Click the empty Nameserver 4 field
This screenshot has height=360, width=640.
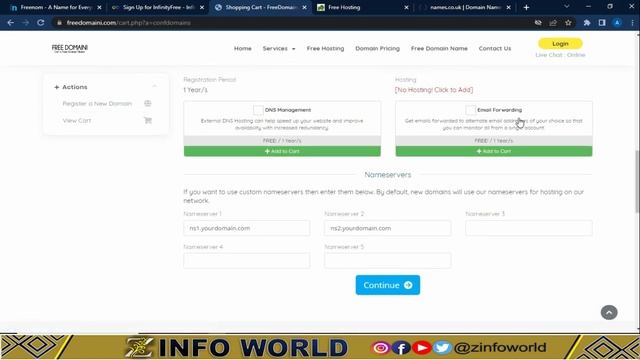(247, 260)
